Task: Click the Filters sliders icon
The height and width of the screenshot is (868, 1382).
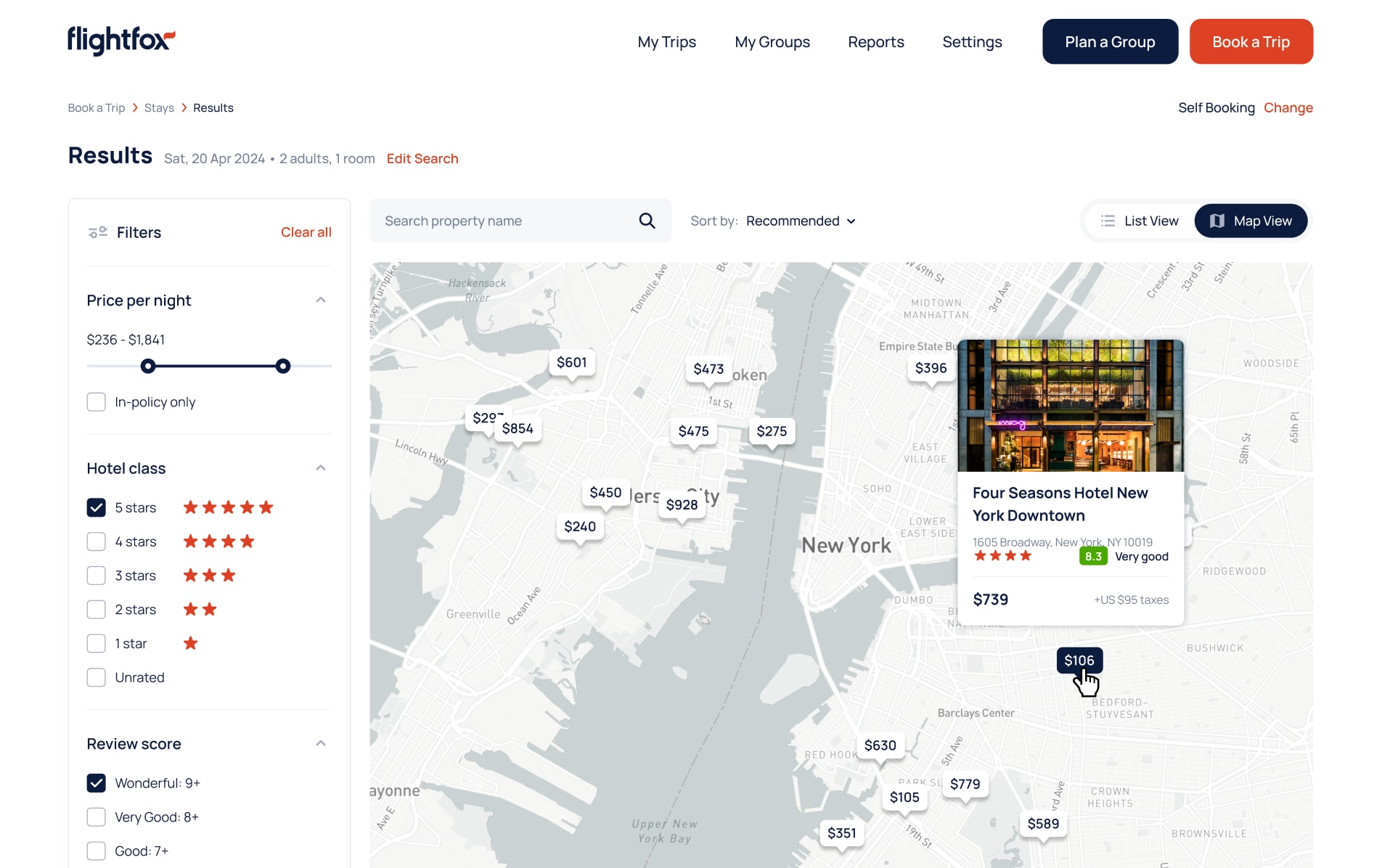Action: [98, 232]
